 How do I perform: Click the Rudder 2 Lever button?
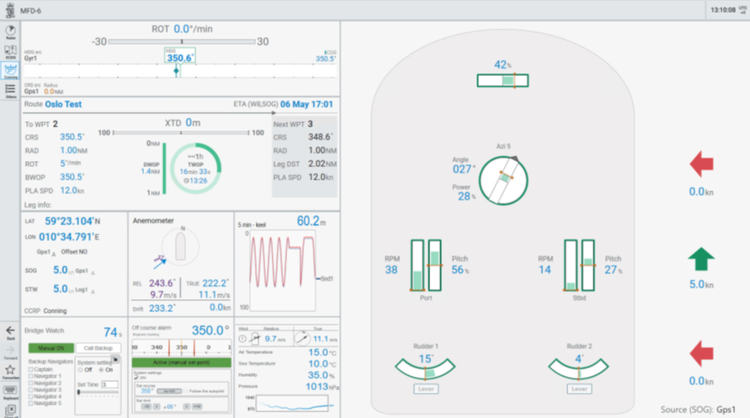point(579,389)
